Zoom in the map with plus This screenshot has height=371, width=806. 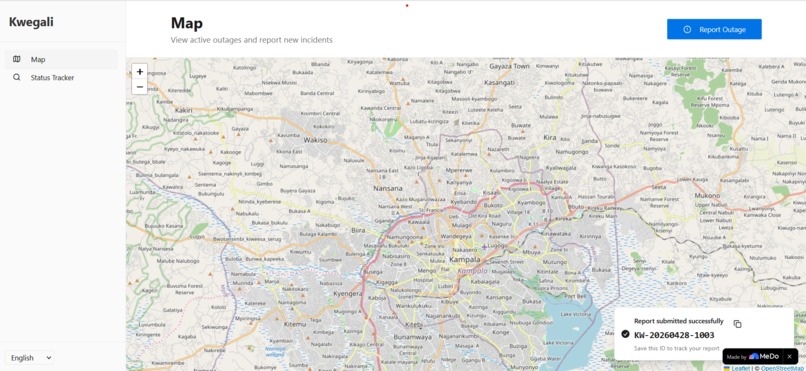coord(139,71)
